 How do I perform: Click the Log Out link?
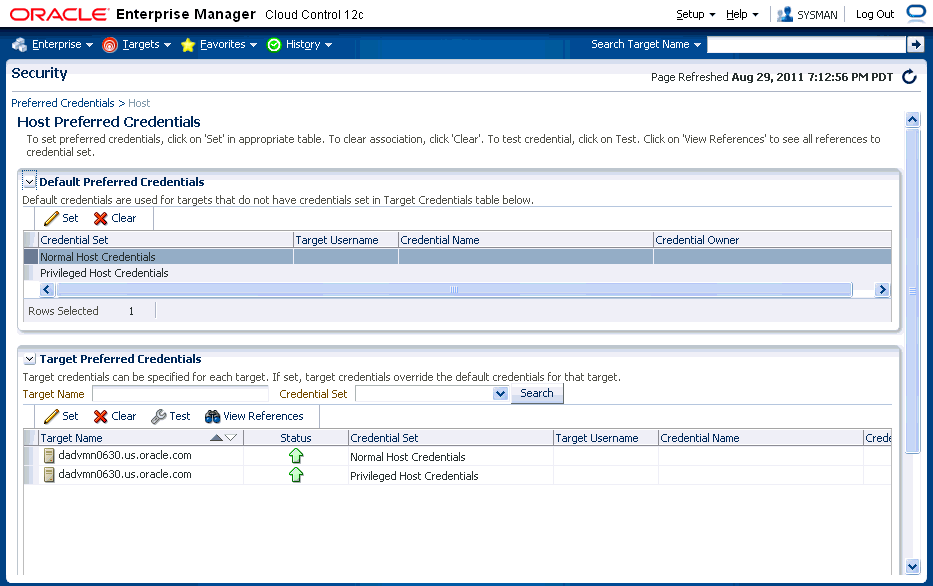[x=875, y=14]
